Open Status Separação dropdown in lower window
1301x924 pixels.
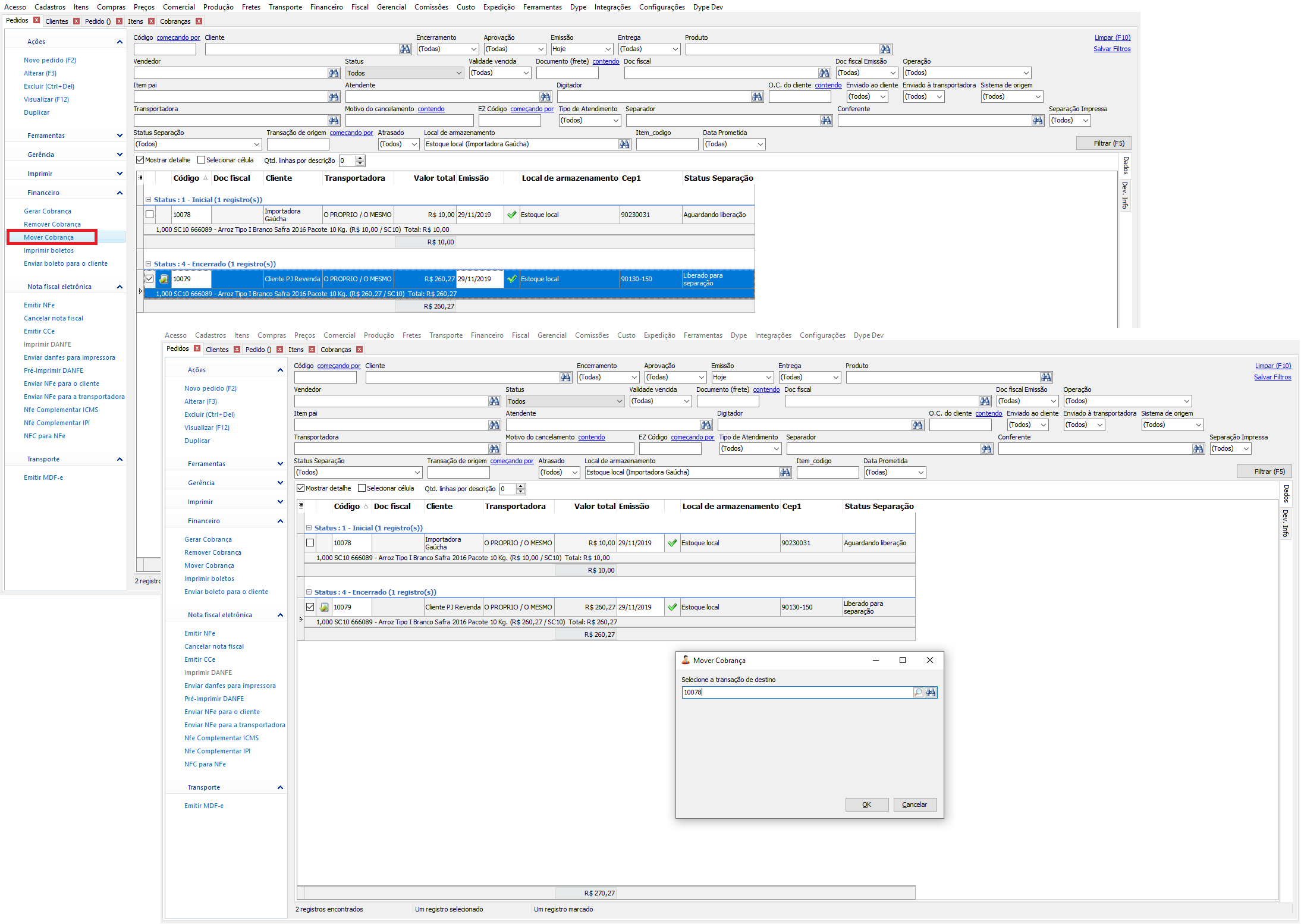point(358,473)
